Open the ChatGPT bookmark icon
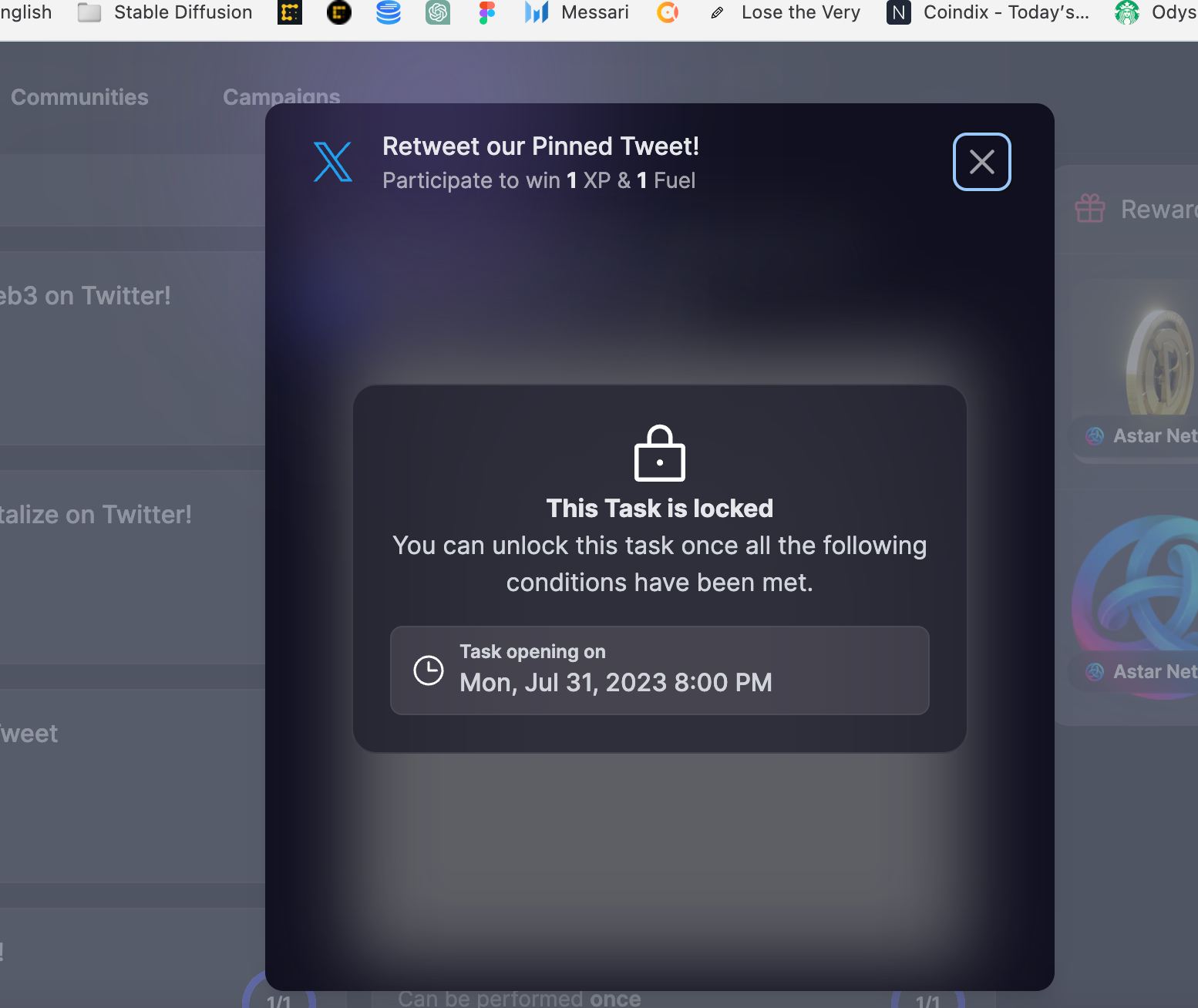 [x=438, y=12]
